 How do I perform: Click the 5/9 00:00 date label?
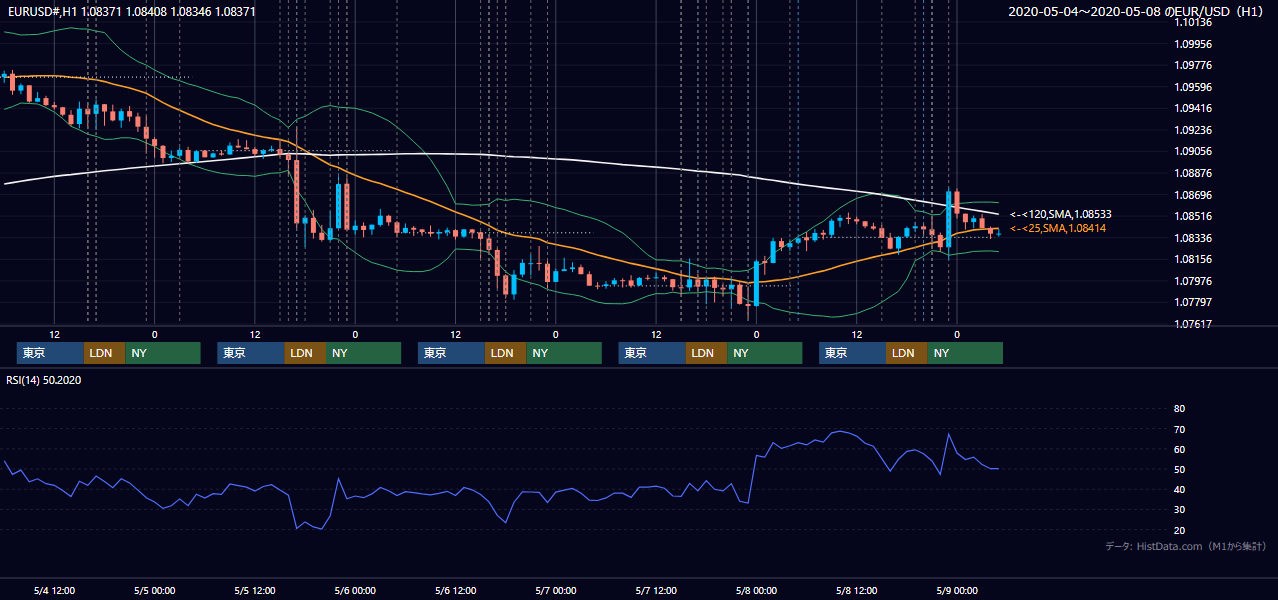tap(956, 590)
